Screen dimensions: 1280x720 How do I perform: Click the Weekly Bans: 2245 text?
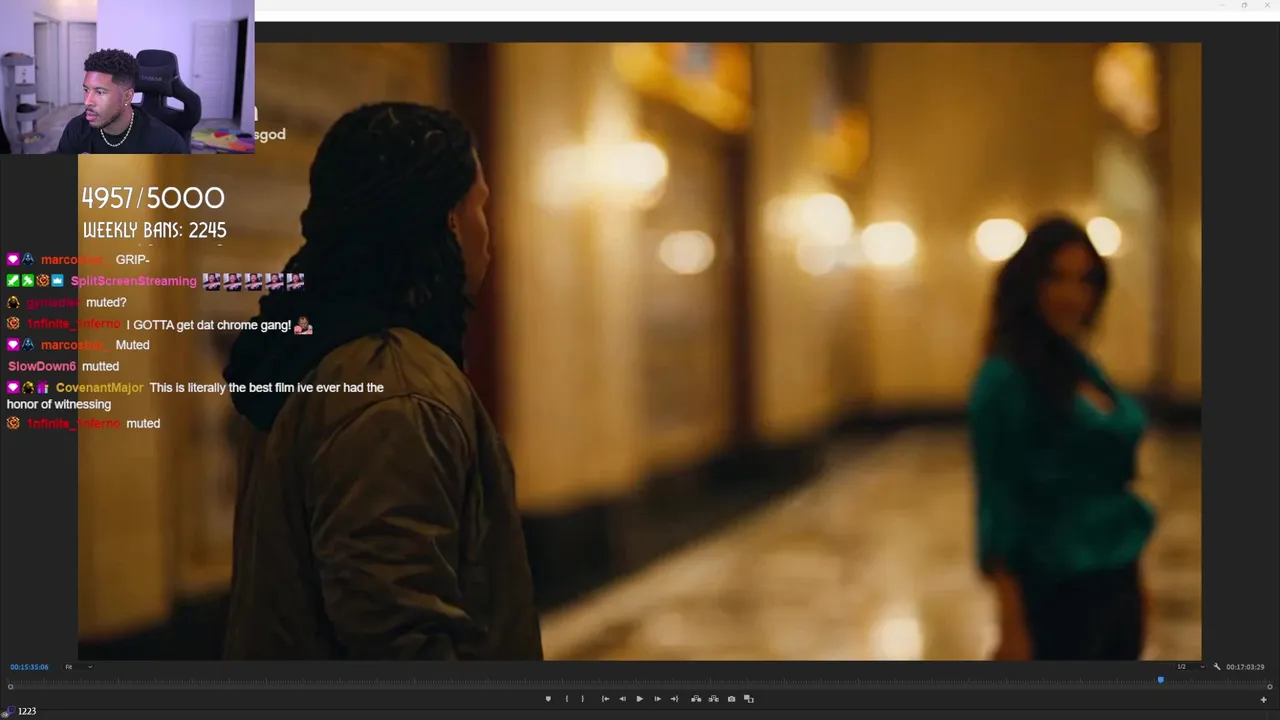click(154, 231)
